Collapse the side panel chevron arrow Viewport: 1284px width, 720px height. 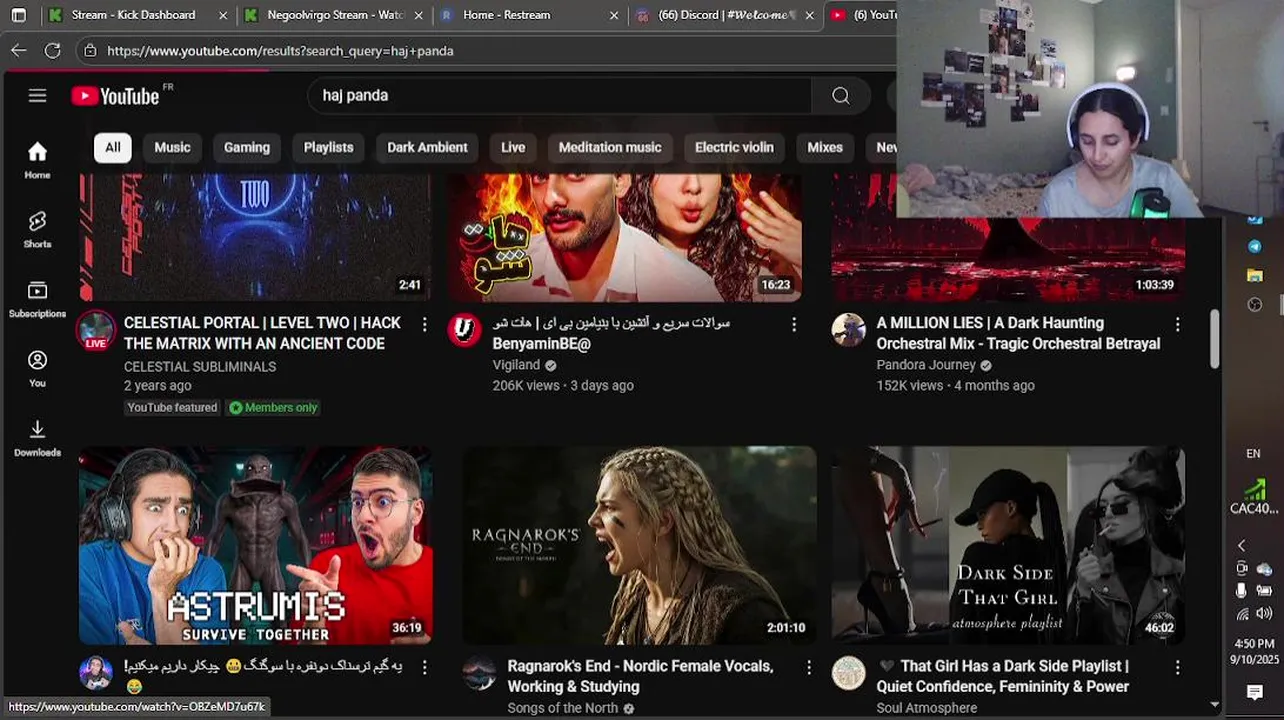pyautogui.click(x=1242, y=546)
